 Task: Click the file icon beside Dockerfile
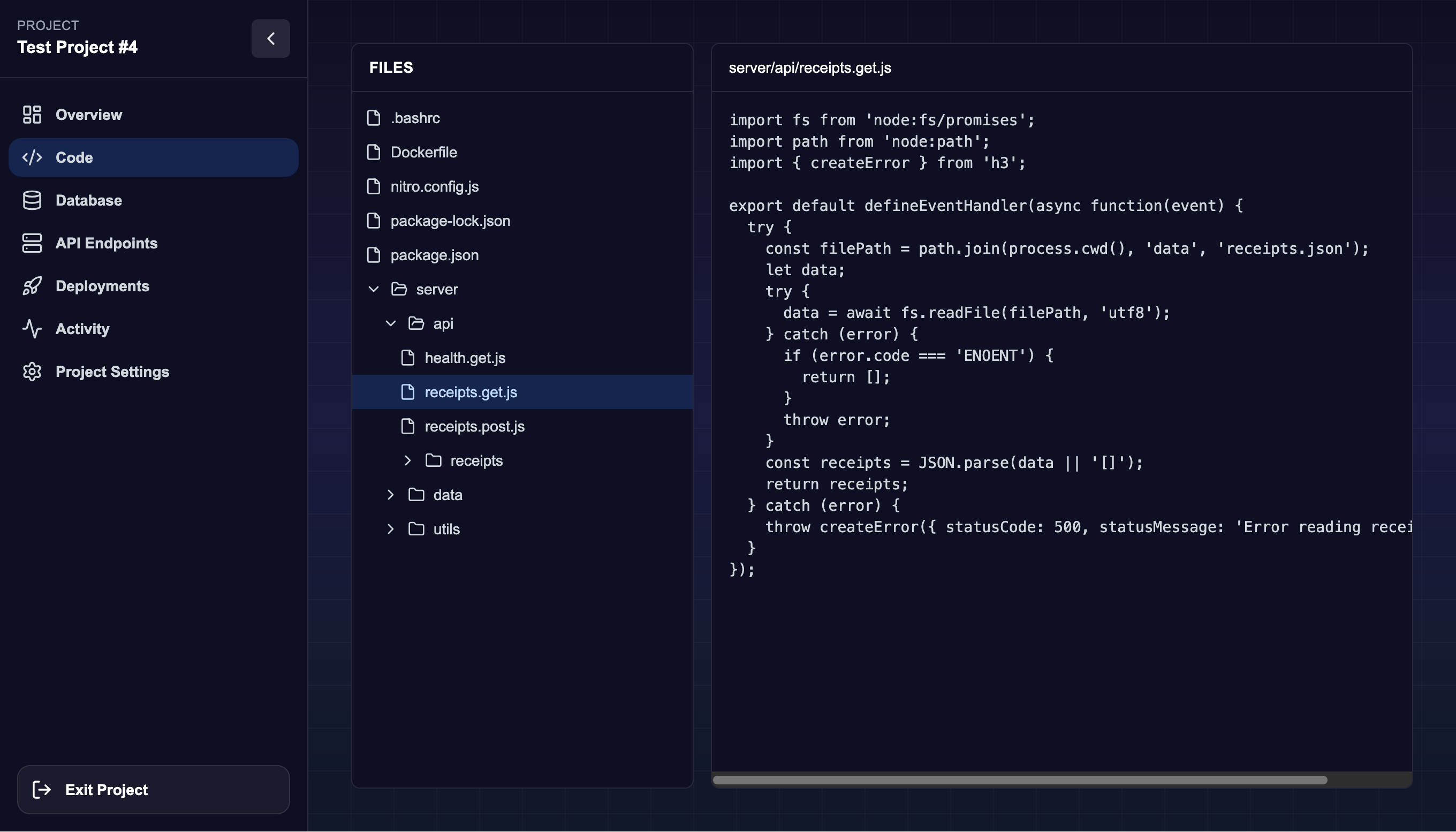[374, 152]
